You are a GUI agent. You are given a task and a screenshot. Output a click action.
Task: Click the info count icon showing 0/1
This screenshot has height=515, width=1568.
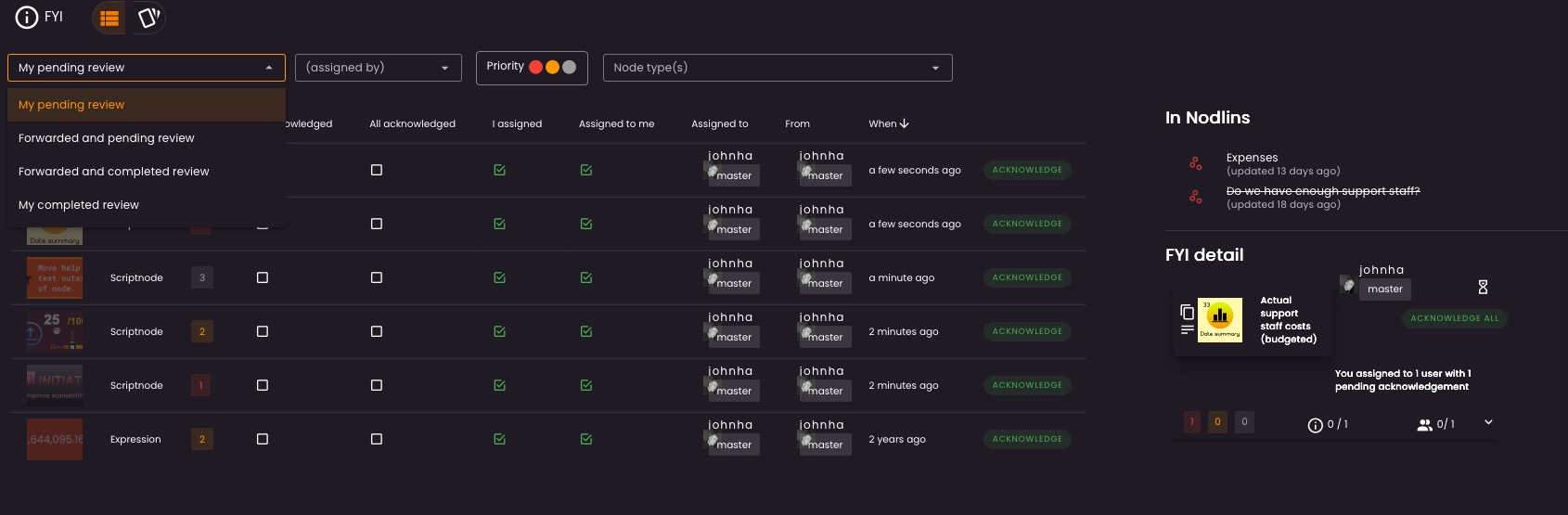[1315, 425]
